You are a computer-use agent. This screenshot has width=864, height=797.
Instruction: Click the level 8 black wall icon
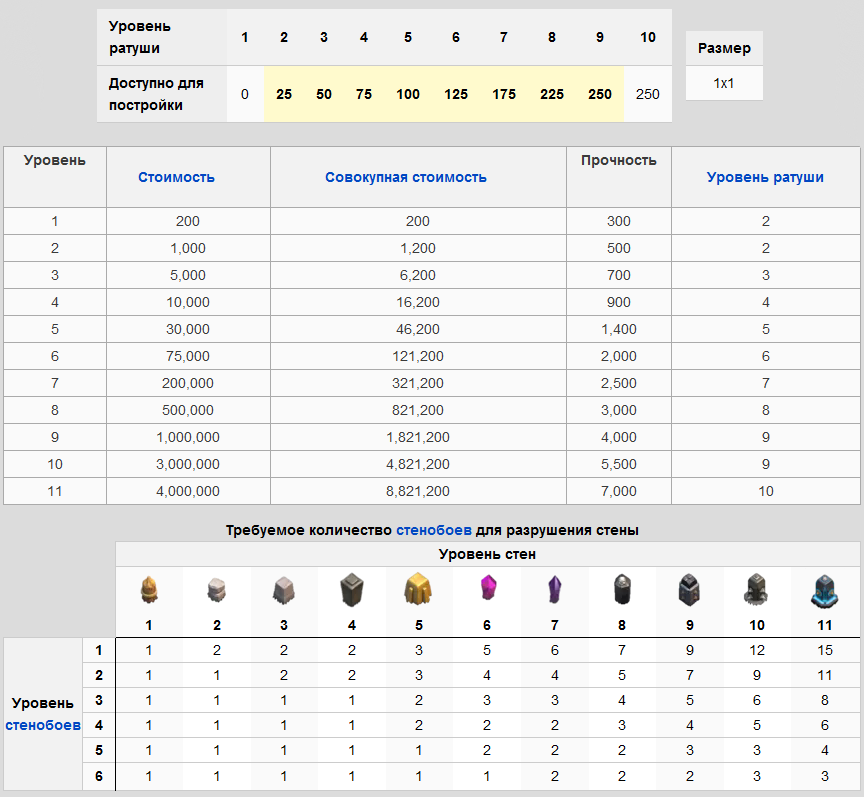point(621,590)
